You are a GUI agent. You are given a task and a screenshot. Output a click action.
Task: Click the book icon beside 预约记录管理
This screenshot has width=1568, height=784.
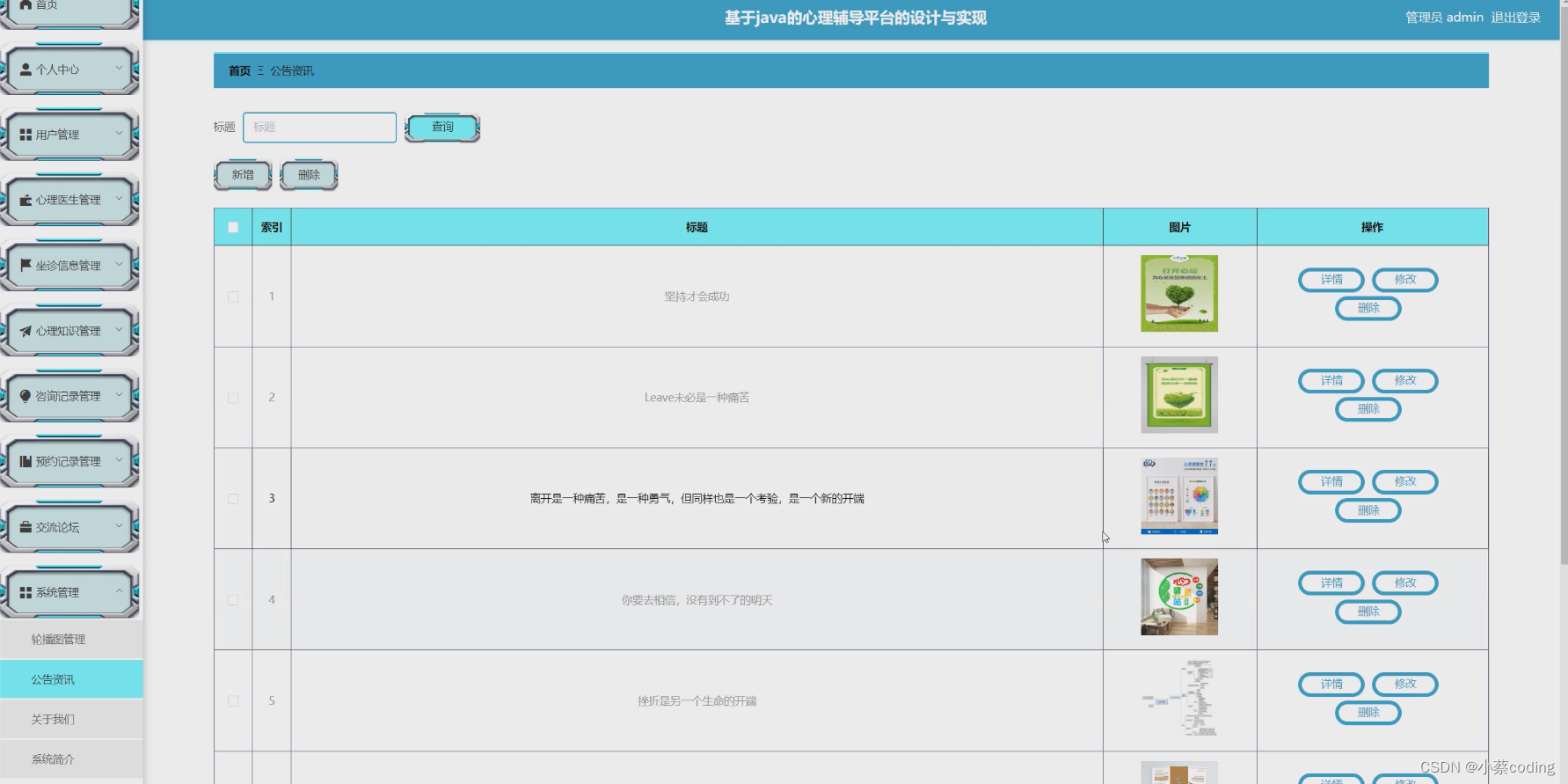point(26,461)
